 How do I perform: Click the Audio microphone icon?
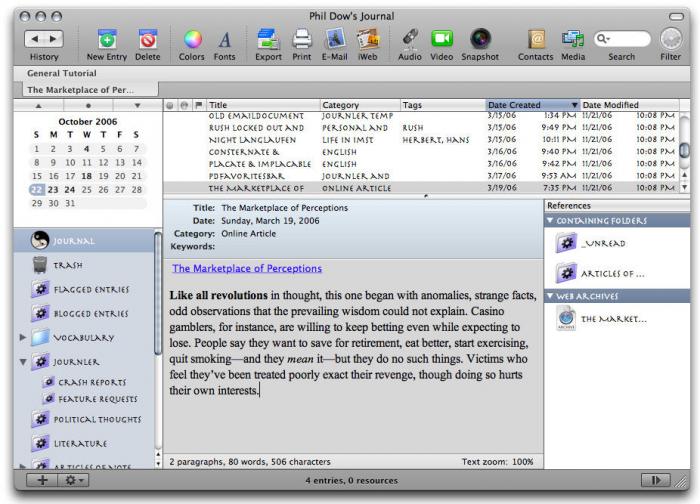410,39
